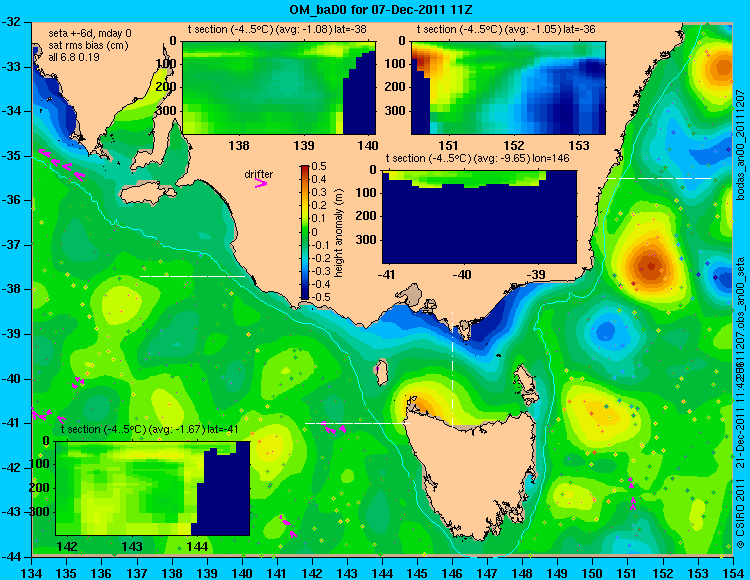Click the height anomaly color bar

point(305,232)
